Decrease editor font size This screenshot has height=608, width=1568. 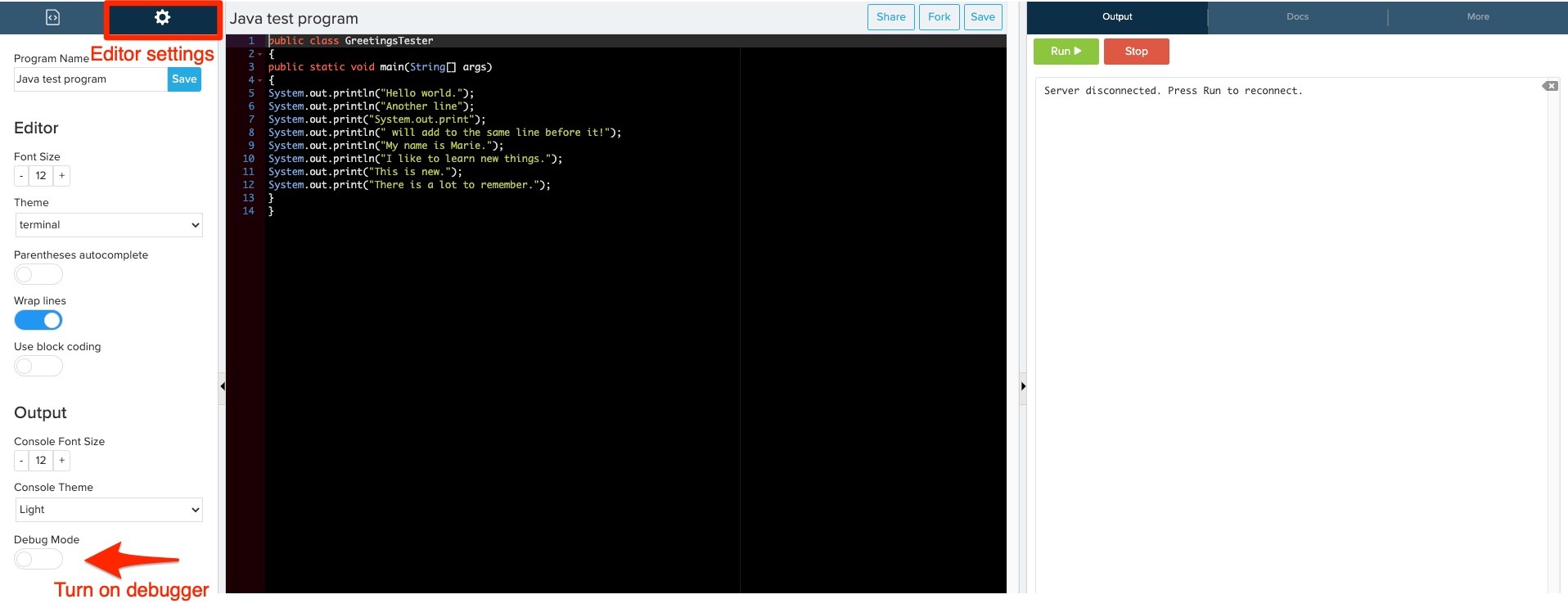click(21, 176)
